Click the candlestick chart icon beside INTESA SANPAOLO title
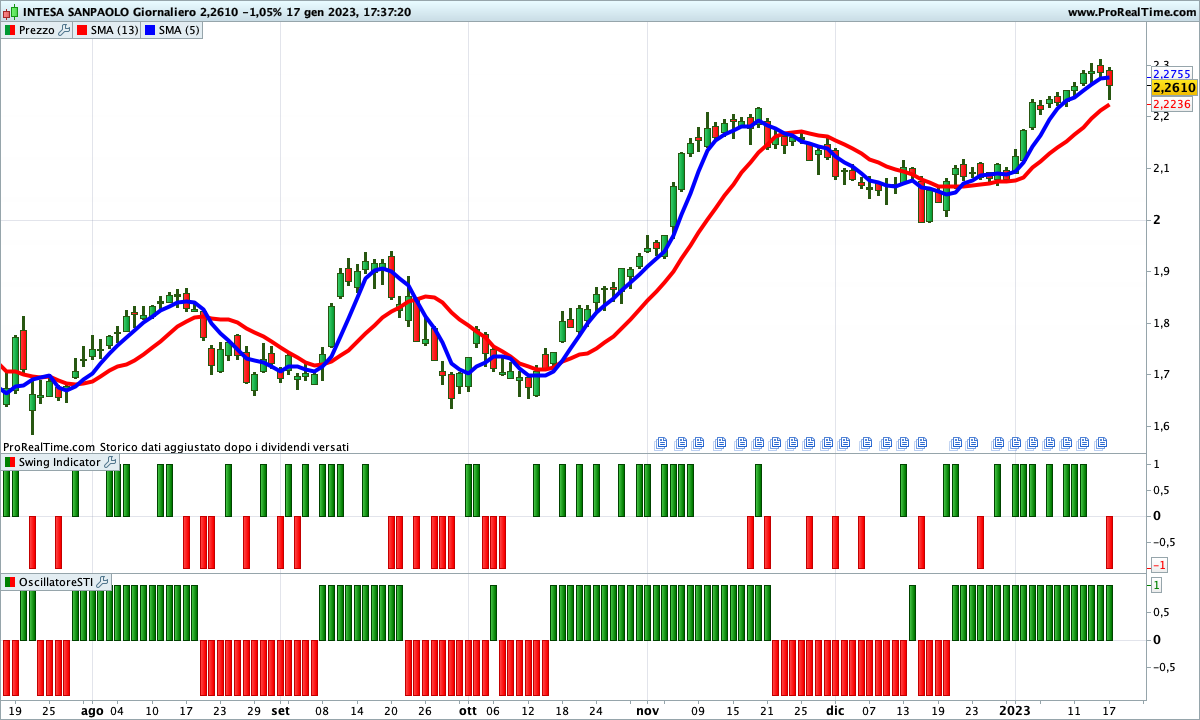This screenshot has width=1200, height=720. coord(10,12)
